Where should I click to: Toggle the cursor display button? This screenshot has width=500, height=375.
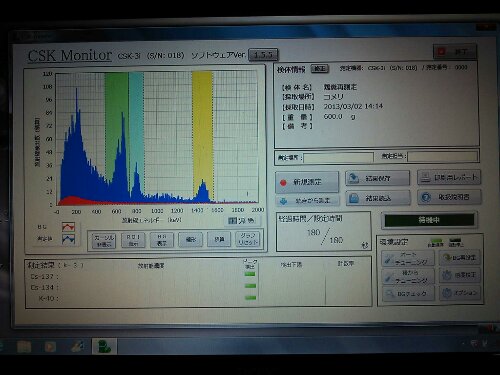point(104,240)
